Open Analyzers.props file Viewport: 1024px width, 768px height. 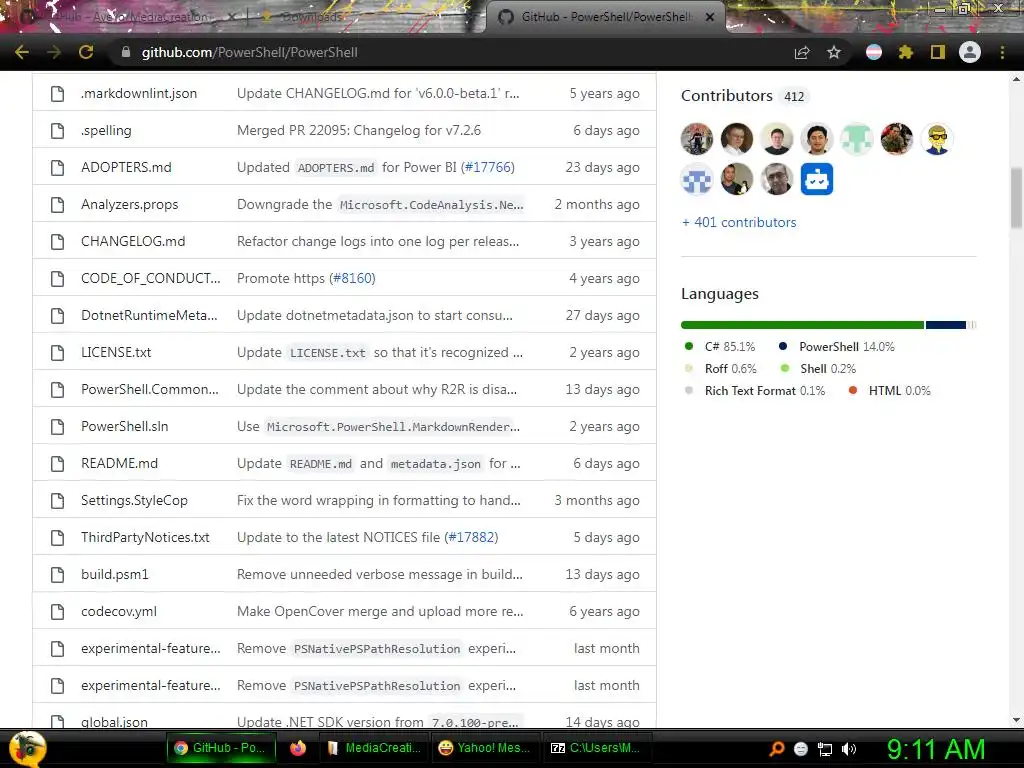point(129,204)
